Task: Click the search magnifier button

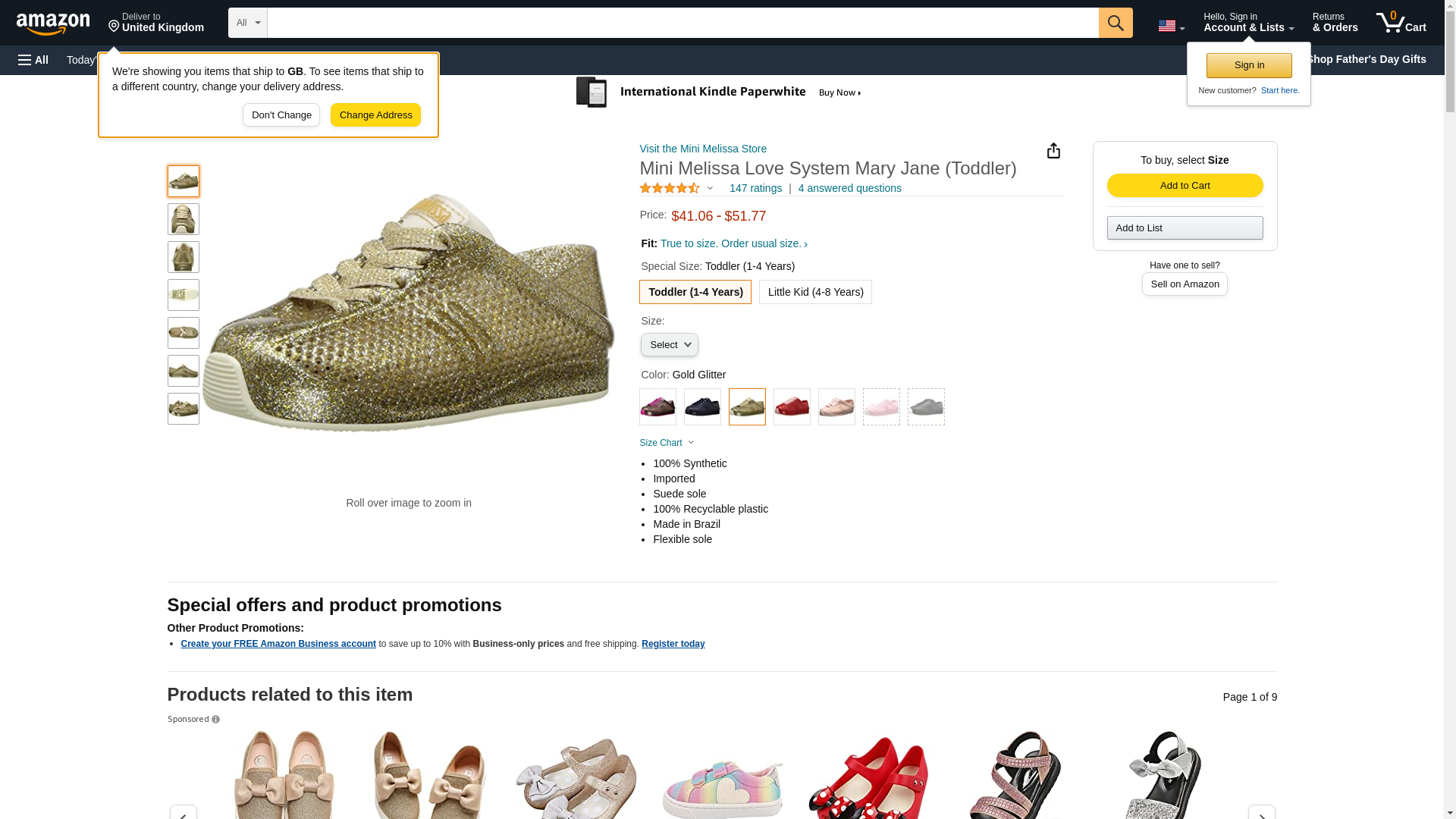Action: (x=1115, y=23)
